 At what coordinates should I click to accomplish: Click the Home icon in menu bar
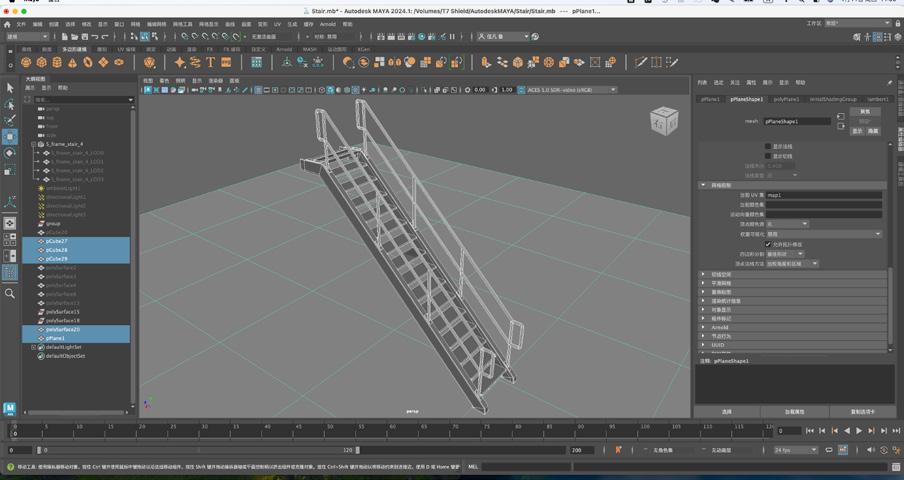(x=7, y=25)
